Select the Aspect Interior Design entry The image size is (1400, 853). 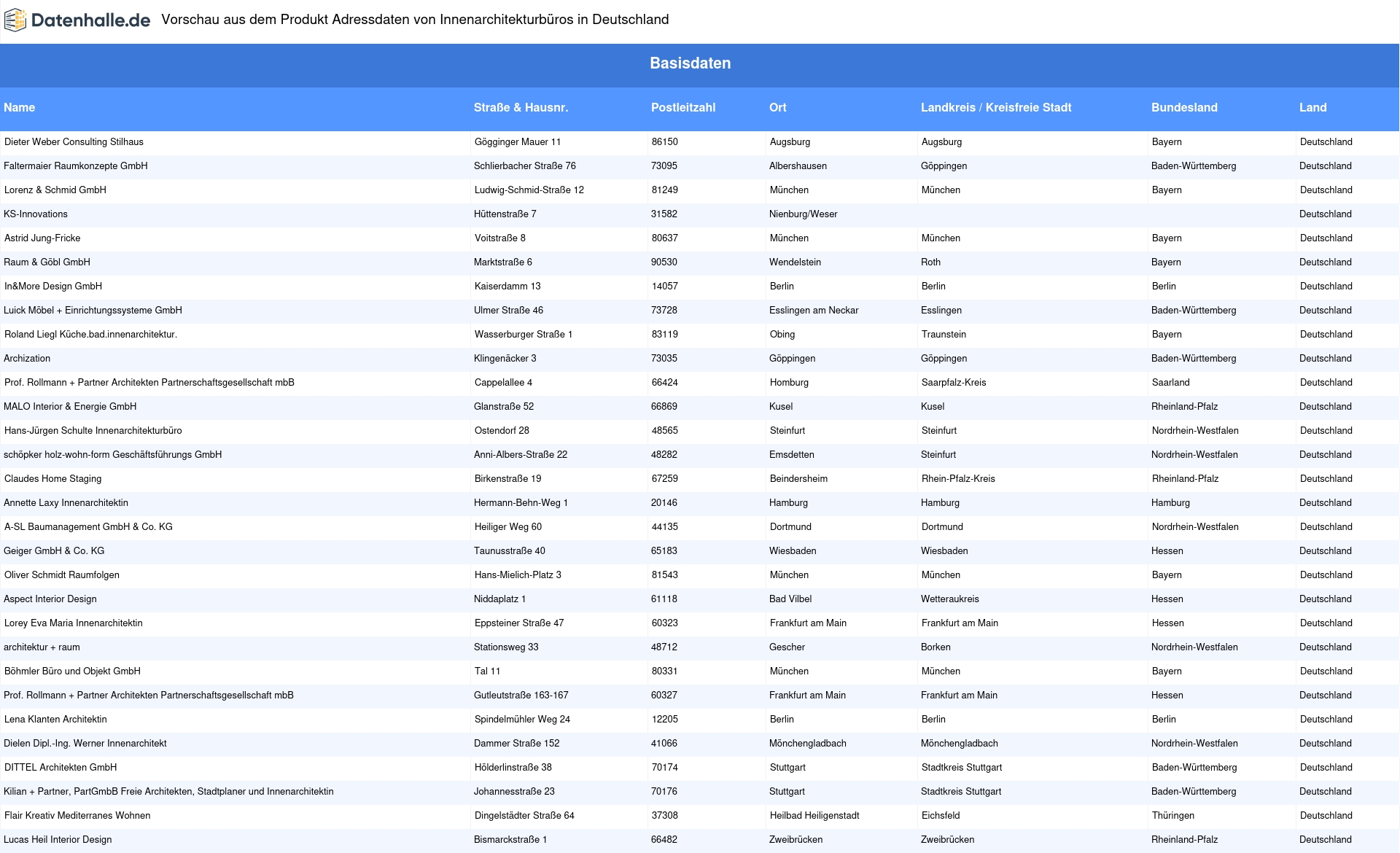(x=50, y=599)
